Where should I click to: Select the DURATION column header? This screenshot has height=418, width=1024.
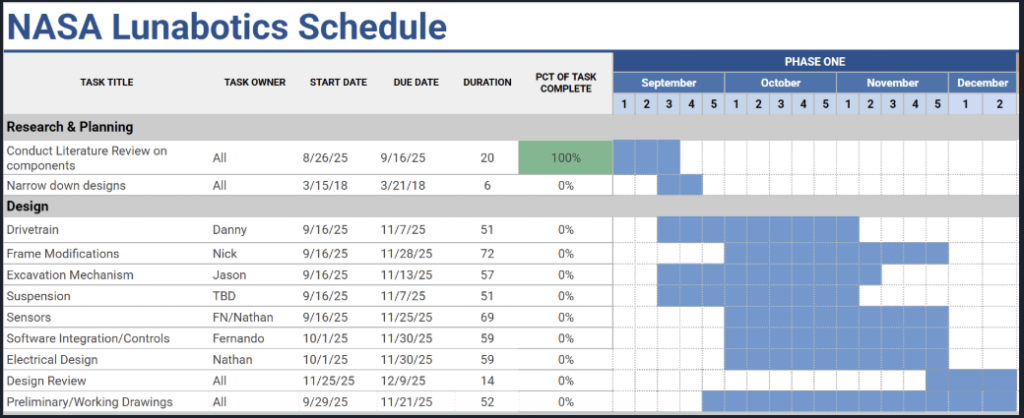coord(487,82)
